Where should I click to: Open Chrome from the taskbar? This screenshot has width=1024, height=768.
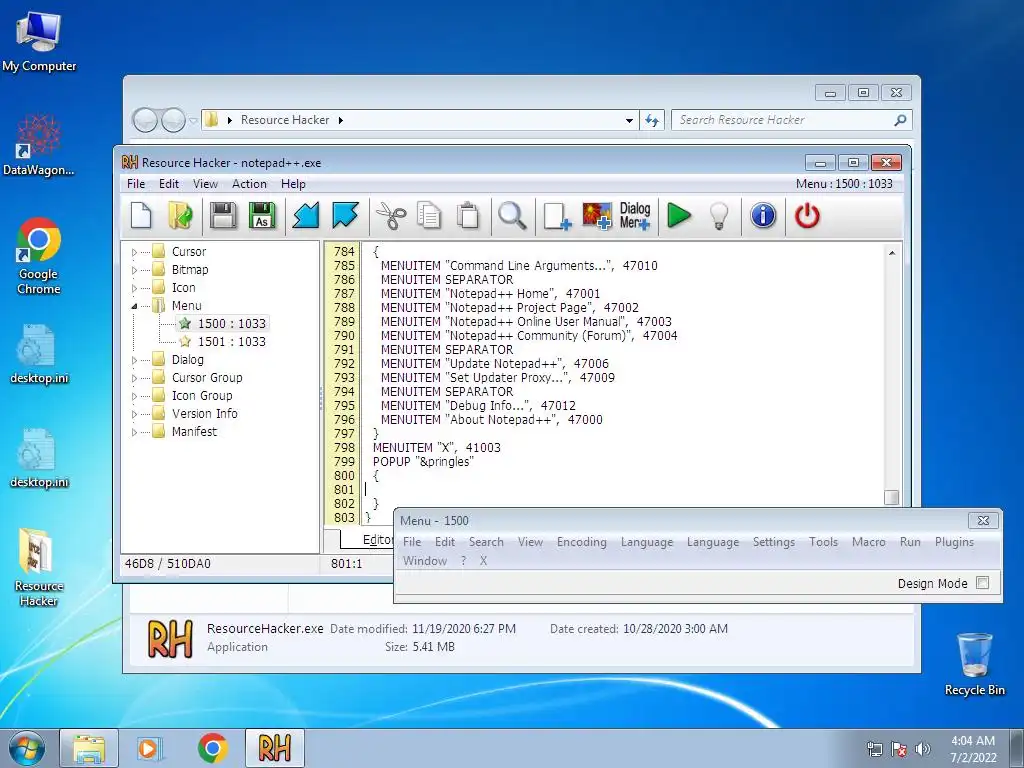(x=212, y=748)
